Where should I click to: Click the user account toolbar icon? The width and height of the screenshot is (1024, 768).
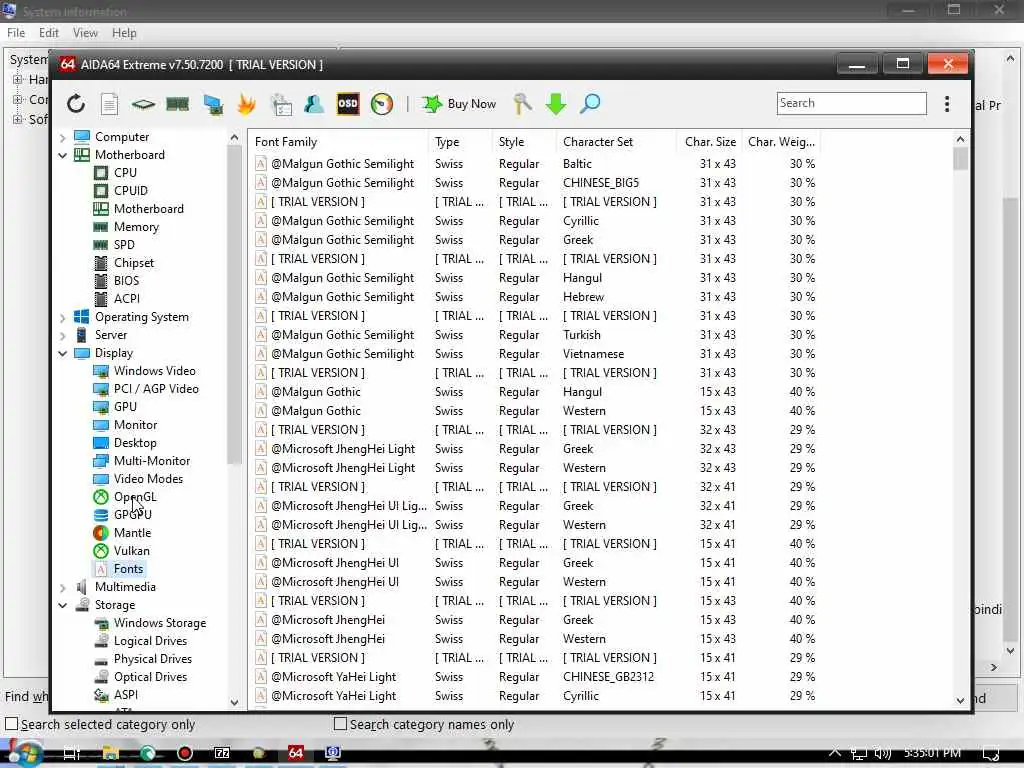point(314,104)
